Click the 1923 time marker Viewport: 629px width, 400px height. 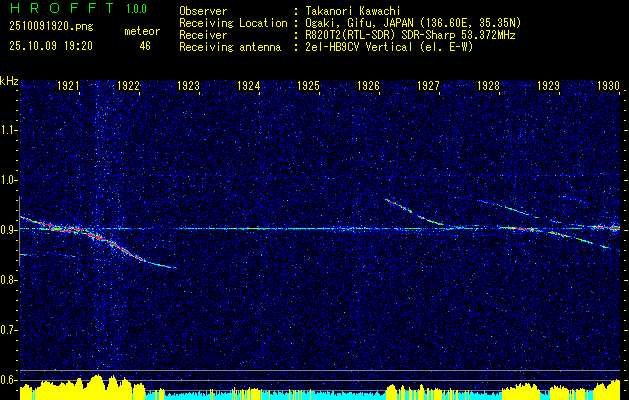coord(189,85)
